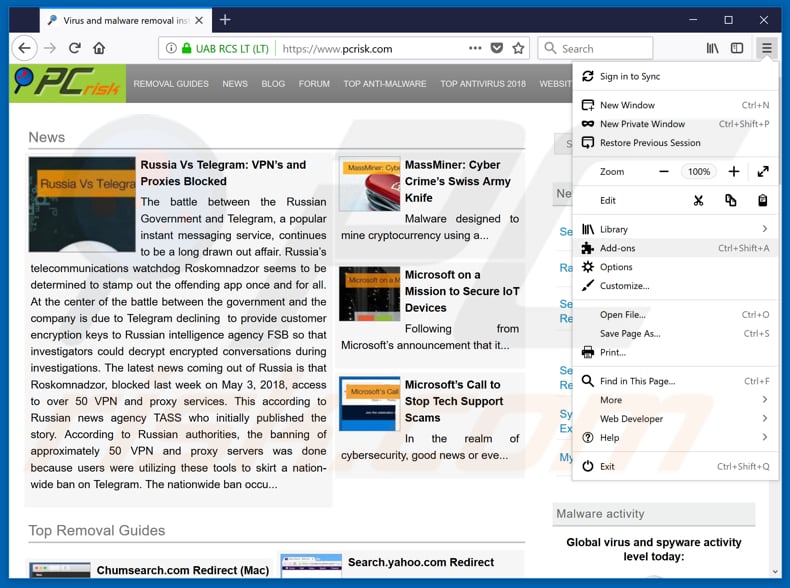
Task: Open Chumsearch.com Redirect (Mac) guide
Action: click(182, 570)
